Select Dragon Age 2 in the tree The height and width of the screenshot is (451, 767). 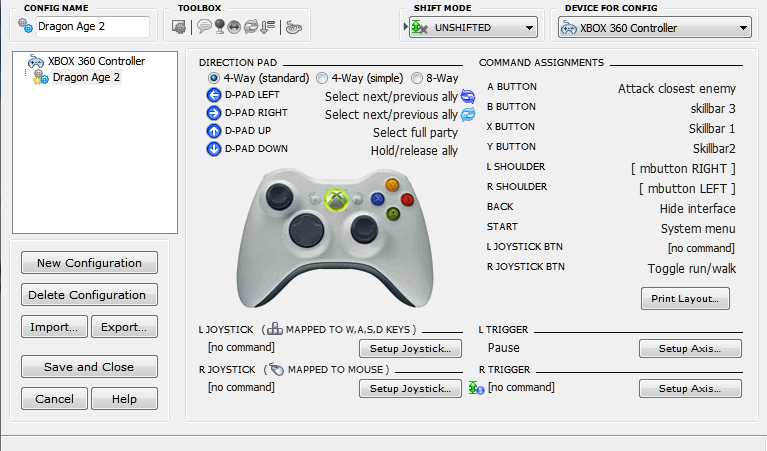[86, 77]
